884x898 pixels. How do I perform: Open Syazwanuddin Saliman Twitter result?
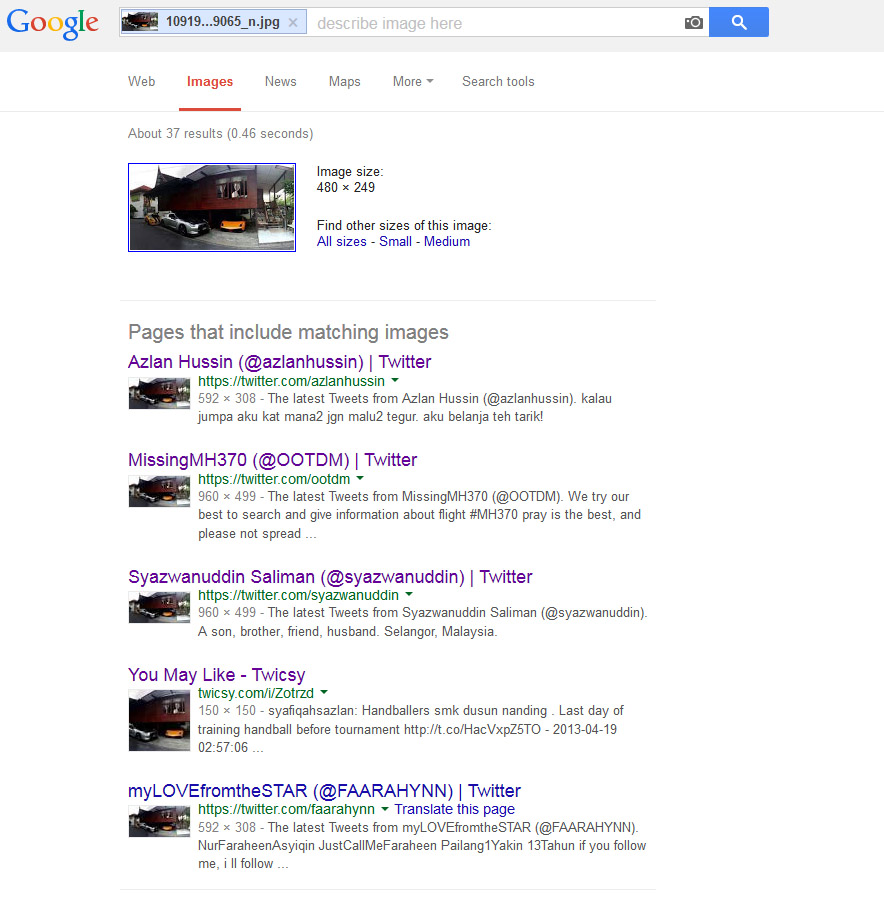click(x=330, y=577)
